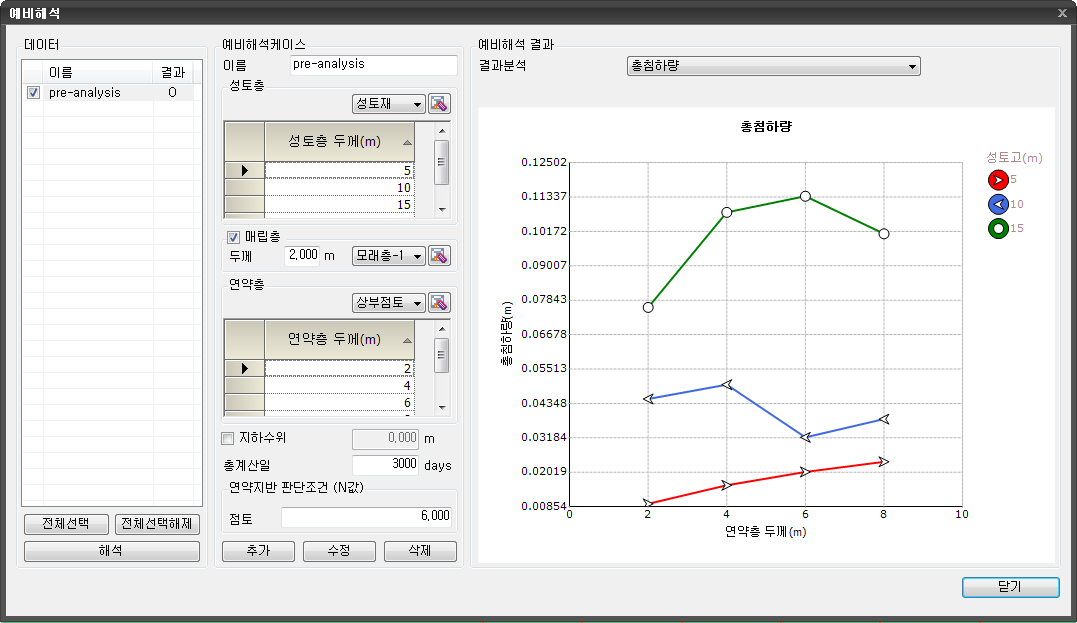Enable the 지하수위 checkbox
This screenshot has height=623, width=1077.
coord(227,438)
